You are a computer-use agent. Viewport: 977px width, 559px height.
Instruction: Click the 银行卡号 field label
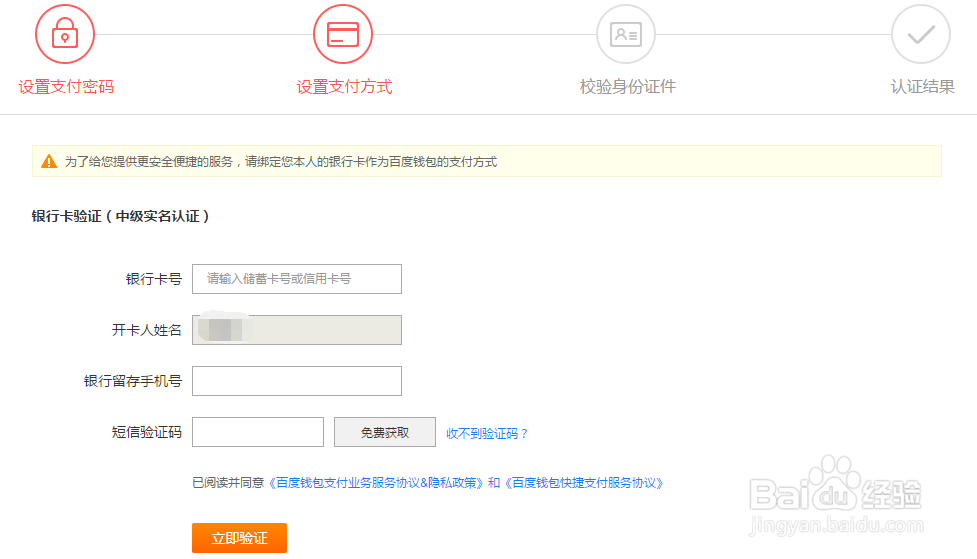153,279
